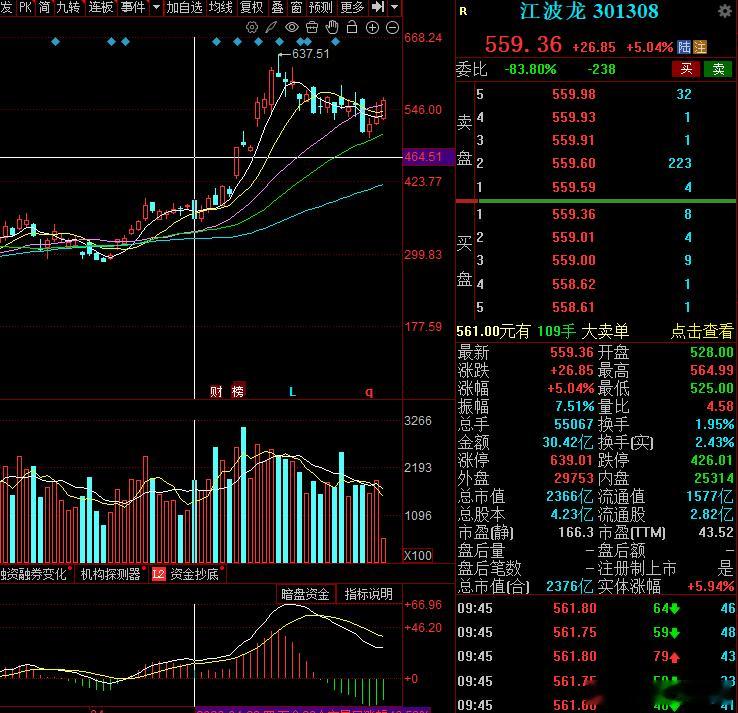Click cyan L marker on chart
This screenshot has width=738, height=713.
(x=292, y=392)
